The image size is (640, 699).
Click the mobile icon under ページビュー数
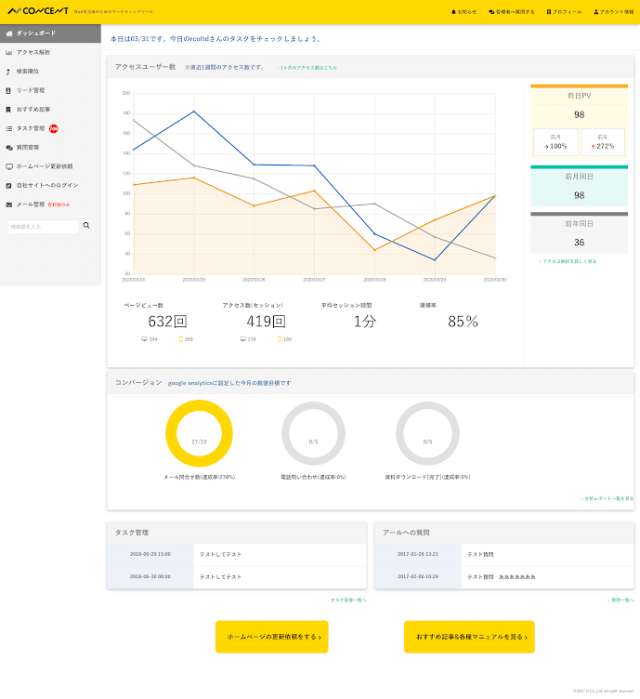click(181, 339)
